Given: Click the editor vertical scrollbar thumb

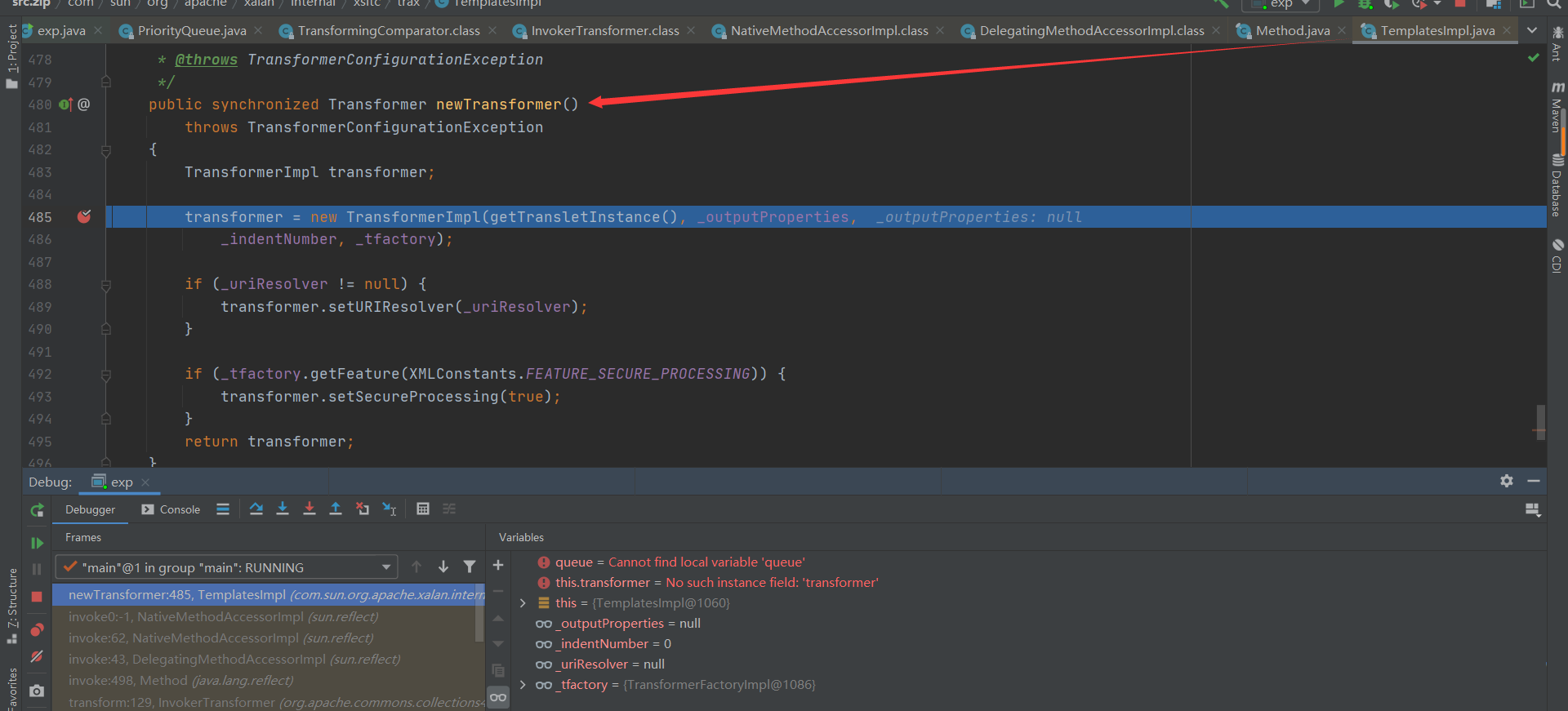Looking at the screenshot, I should (1541, 422).
